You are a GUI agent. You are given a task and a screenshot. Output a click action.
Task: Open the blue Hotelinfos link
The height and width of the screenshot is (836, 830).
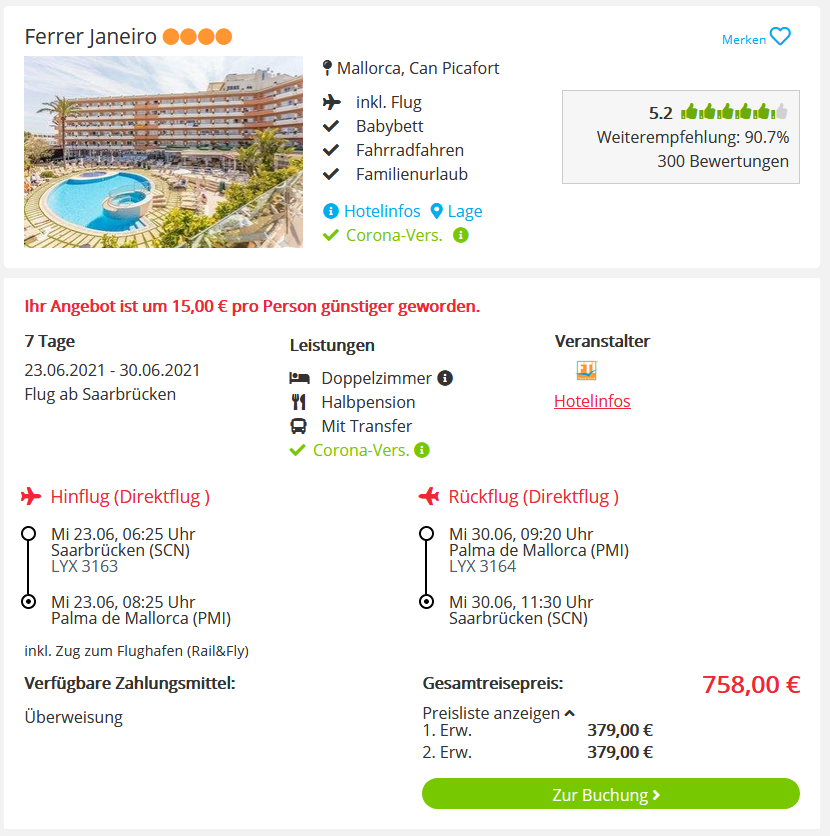(382, 211)
